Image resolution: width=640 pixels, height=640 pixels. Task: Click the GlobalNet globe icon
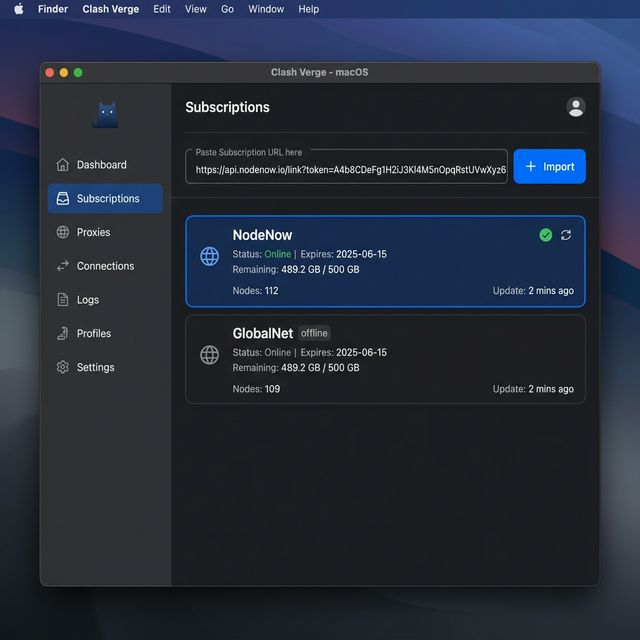click(210, 355)
